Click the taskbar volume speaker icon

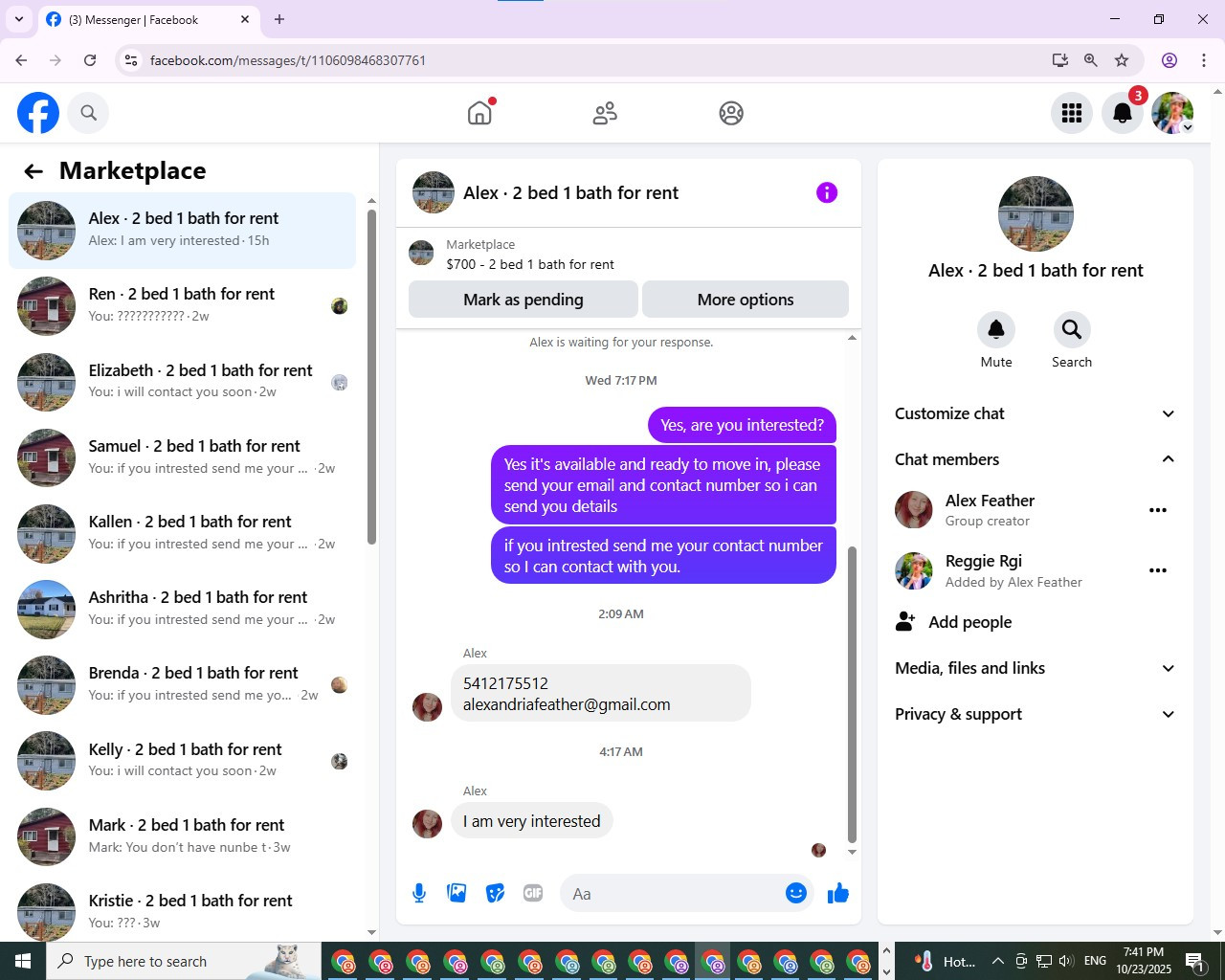(x=1066, y=961)
